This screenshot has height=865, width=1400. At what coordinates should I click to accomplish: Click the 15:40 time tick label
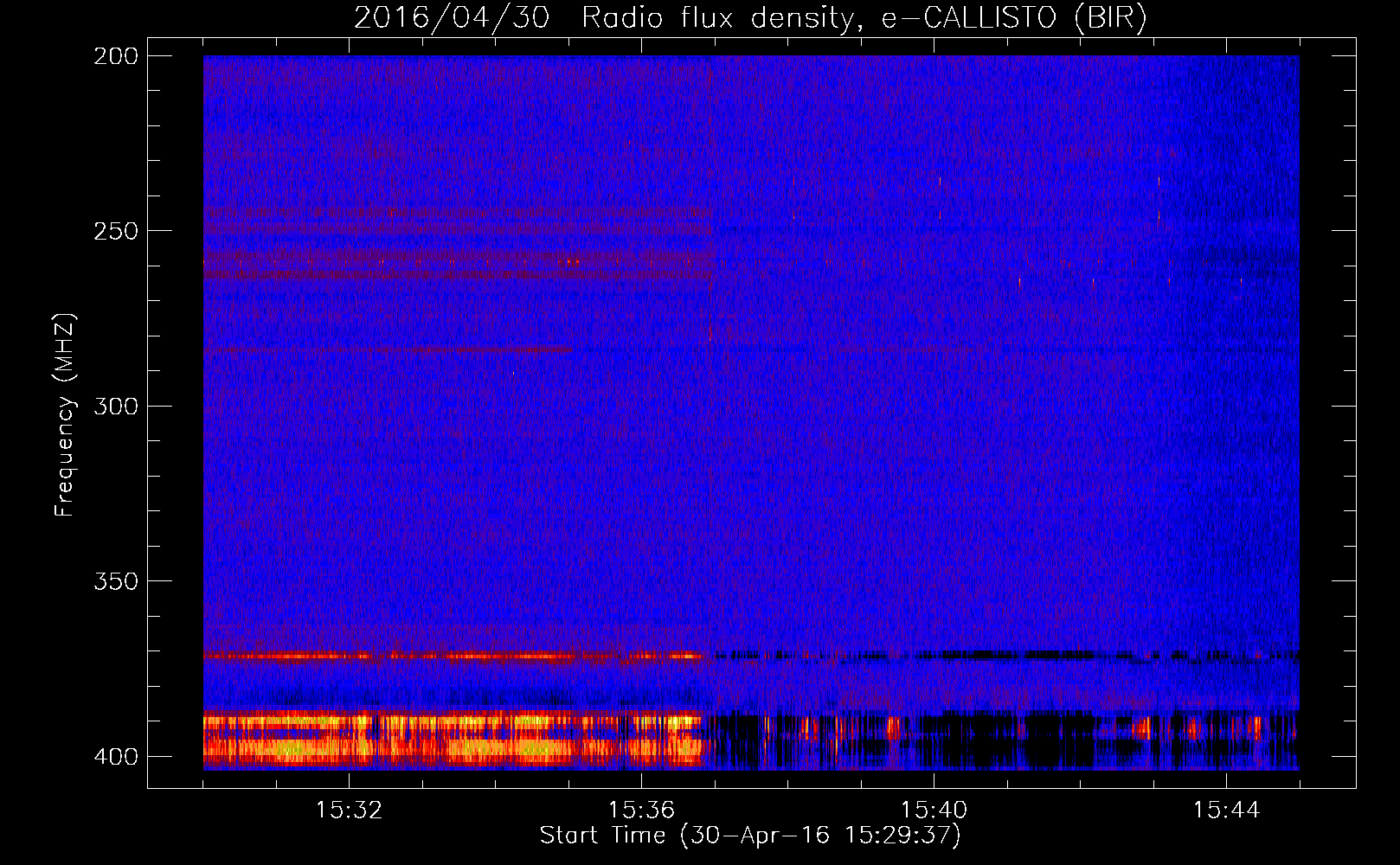point(934,811)
